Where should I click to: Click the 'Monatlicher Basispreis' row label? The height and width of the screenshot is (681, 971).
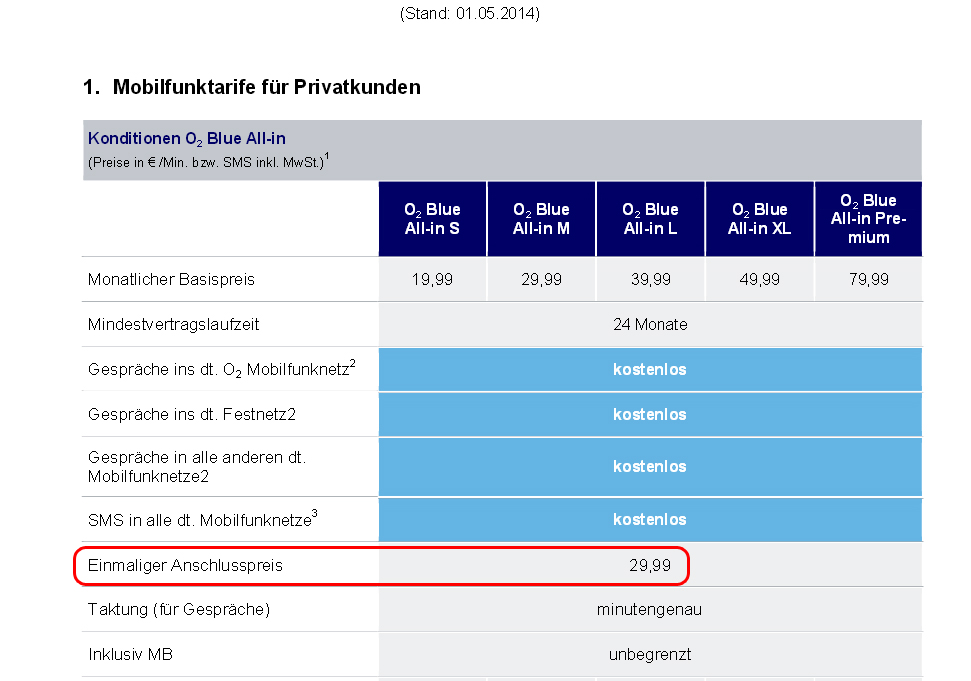pyautogui.click(x=171, y=279)
